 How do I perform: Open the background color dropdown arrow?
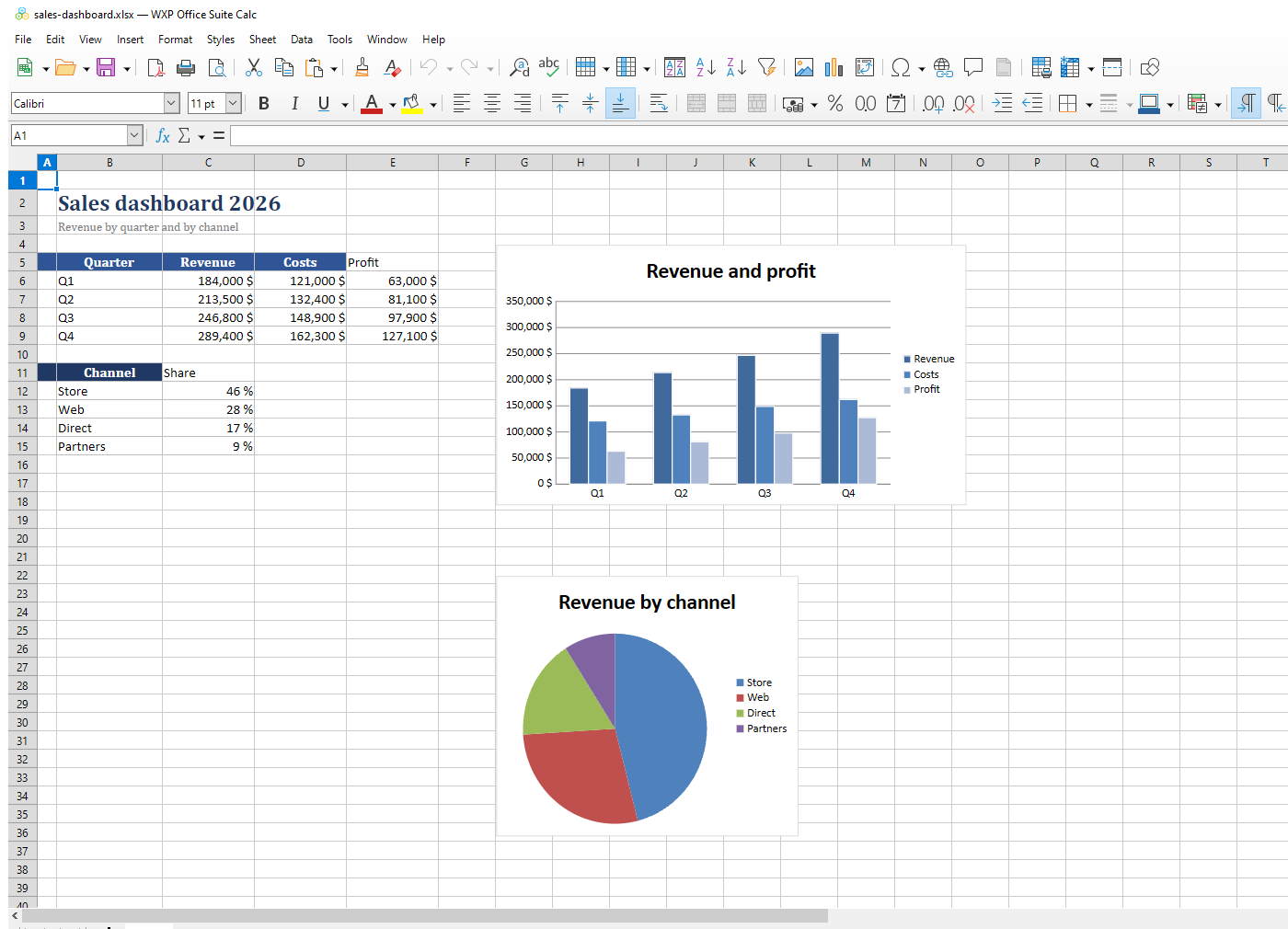click(x=433, y=105)
